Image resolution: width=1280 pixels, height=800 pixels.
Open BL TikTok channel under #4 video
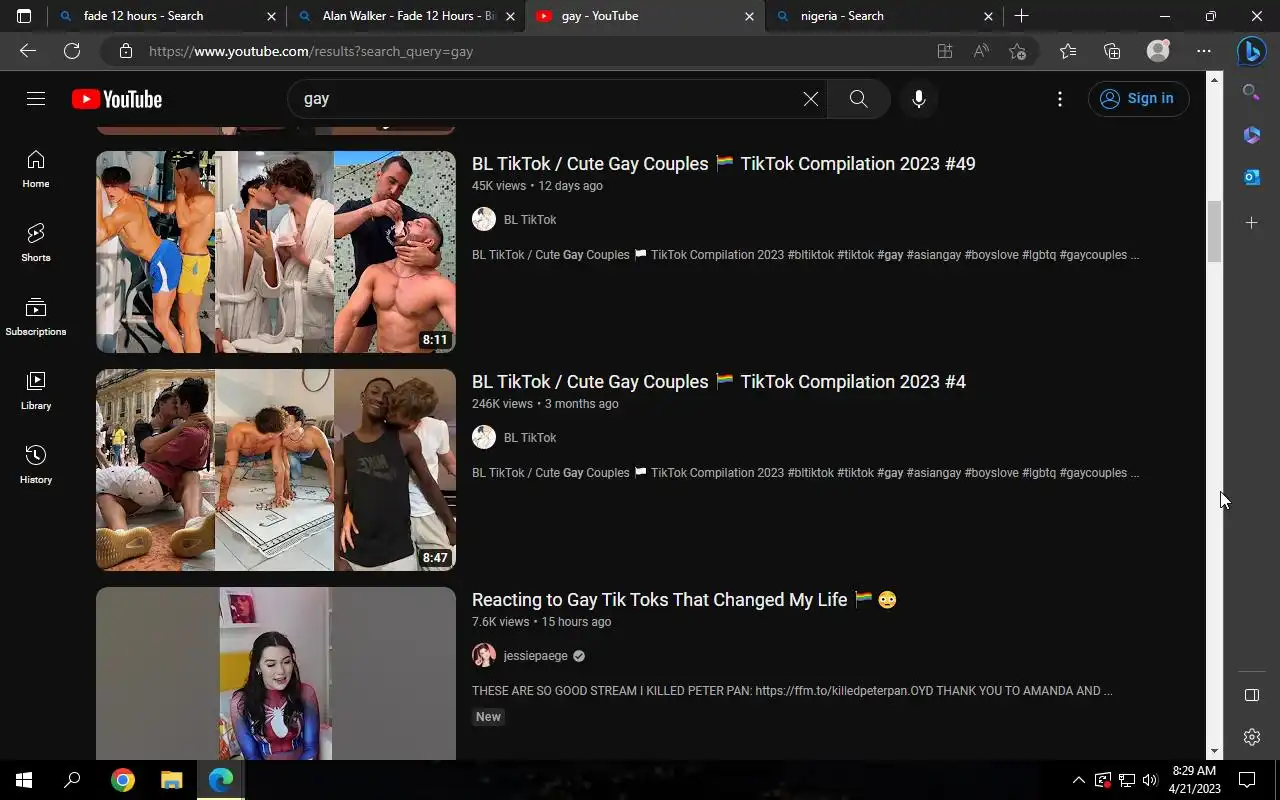530,438
